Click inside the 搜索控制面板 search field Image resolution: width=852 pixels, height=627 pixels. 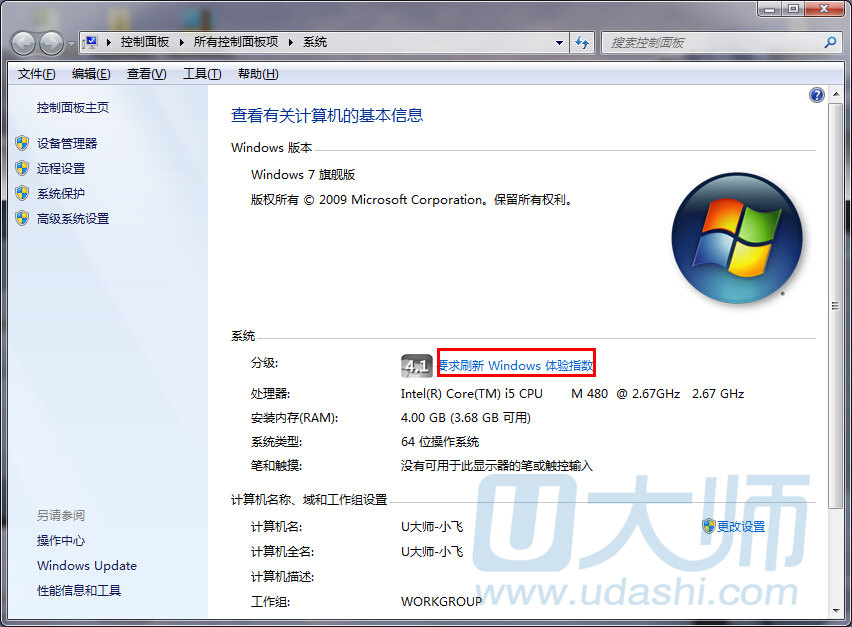pyautogui.click(x=710, y=43)
